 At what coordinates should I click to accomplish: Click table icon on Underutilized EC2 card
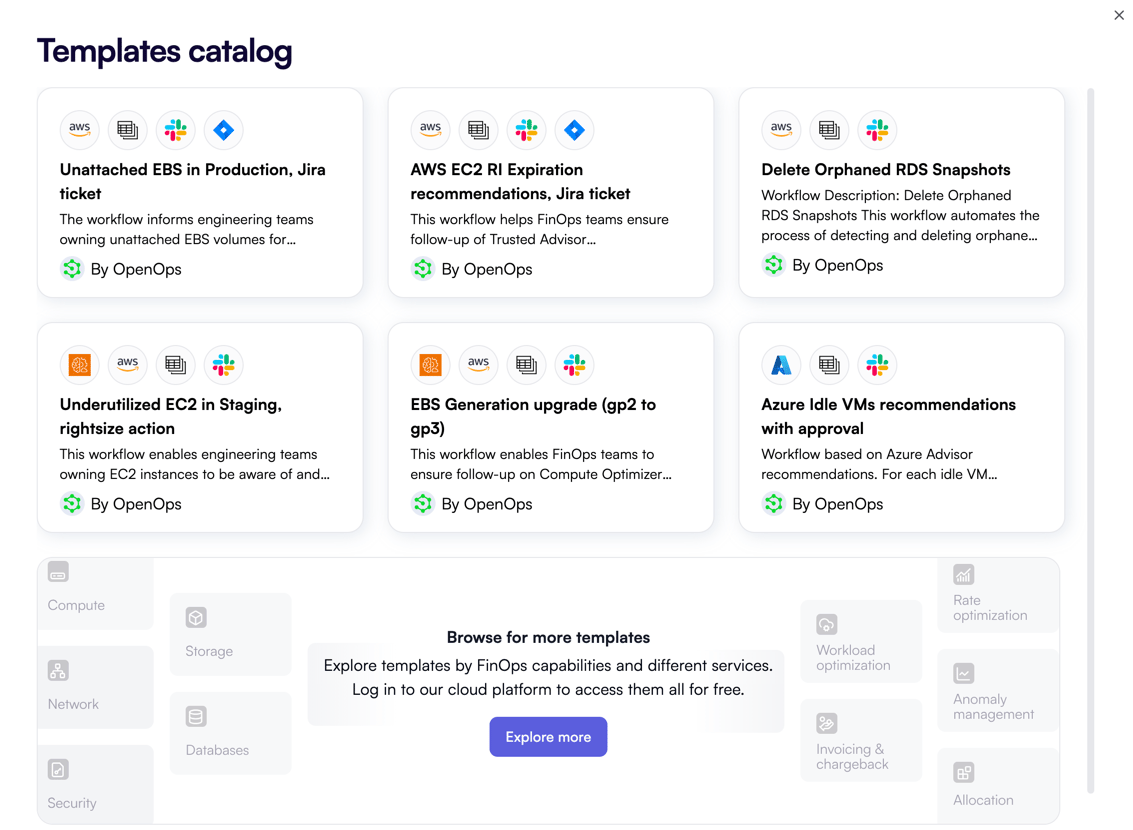tap(176, 365)
